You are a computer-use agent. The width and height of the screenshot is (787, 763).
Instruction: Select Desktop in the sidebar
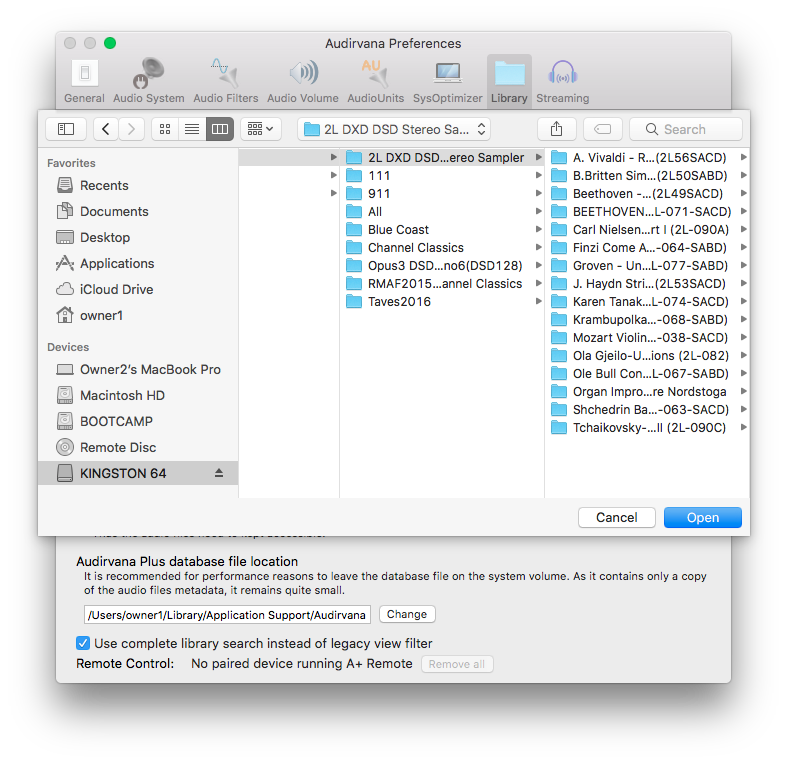(138, 237)
